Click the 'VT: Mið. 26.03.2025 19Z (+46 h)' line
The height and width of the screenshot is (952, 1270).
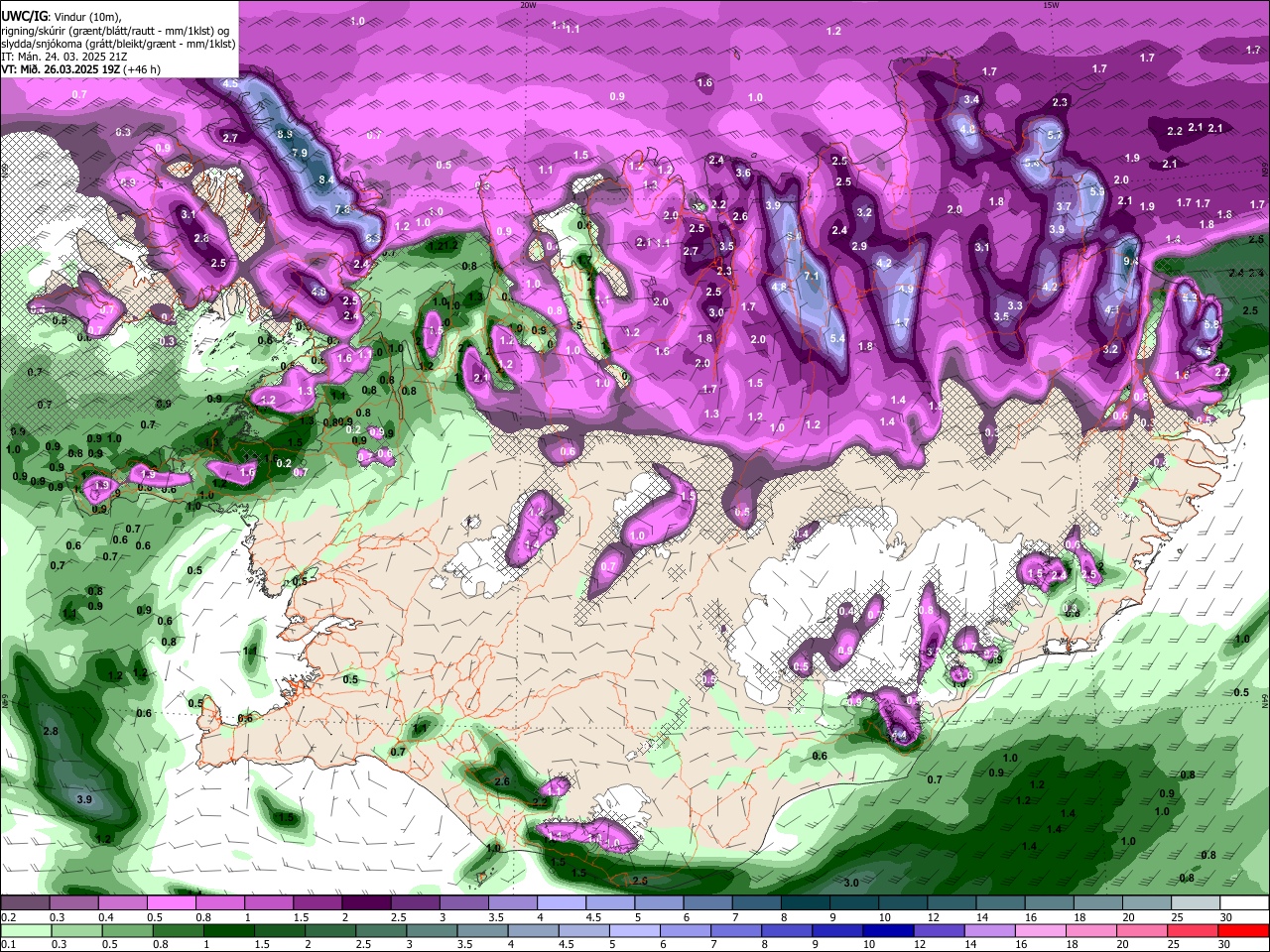[x=81, y=69]
